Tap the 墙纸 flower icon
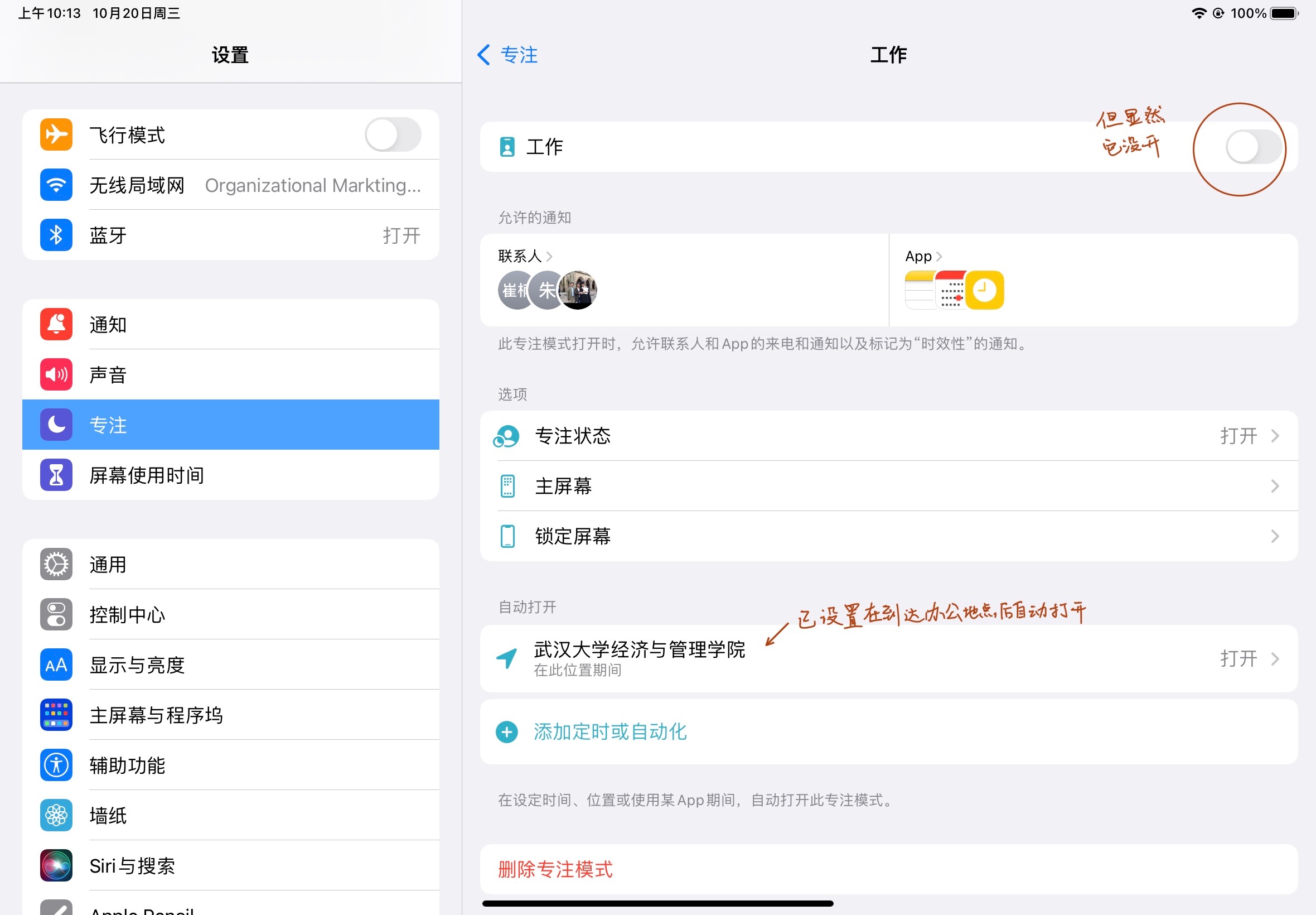The height and width of the screenshot is (915, 1316). (x=56, y=815)
